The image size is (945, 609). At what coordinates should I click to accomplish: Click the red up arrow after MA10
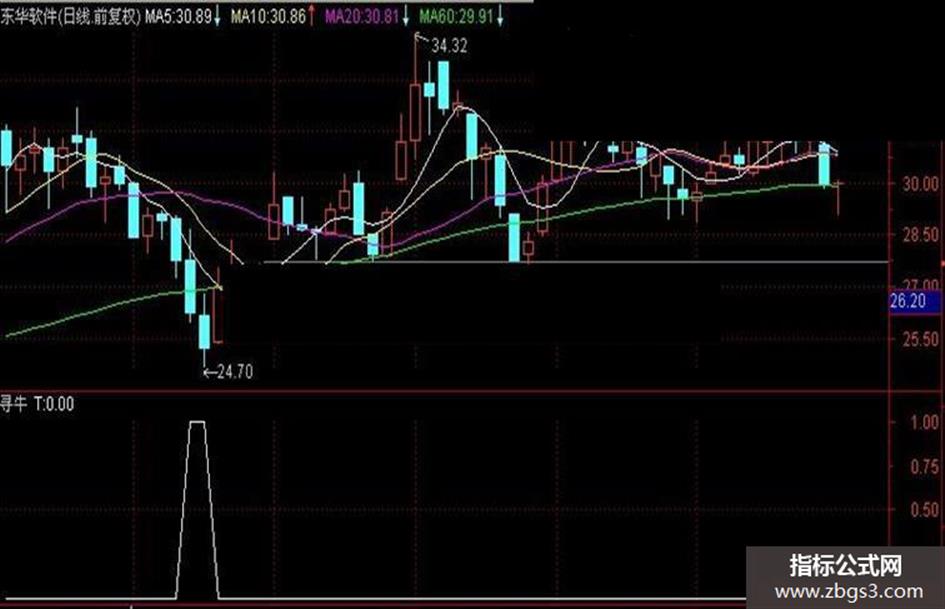pyautogui.click(x=311, y=16)
